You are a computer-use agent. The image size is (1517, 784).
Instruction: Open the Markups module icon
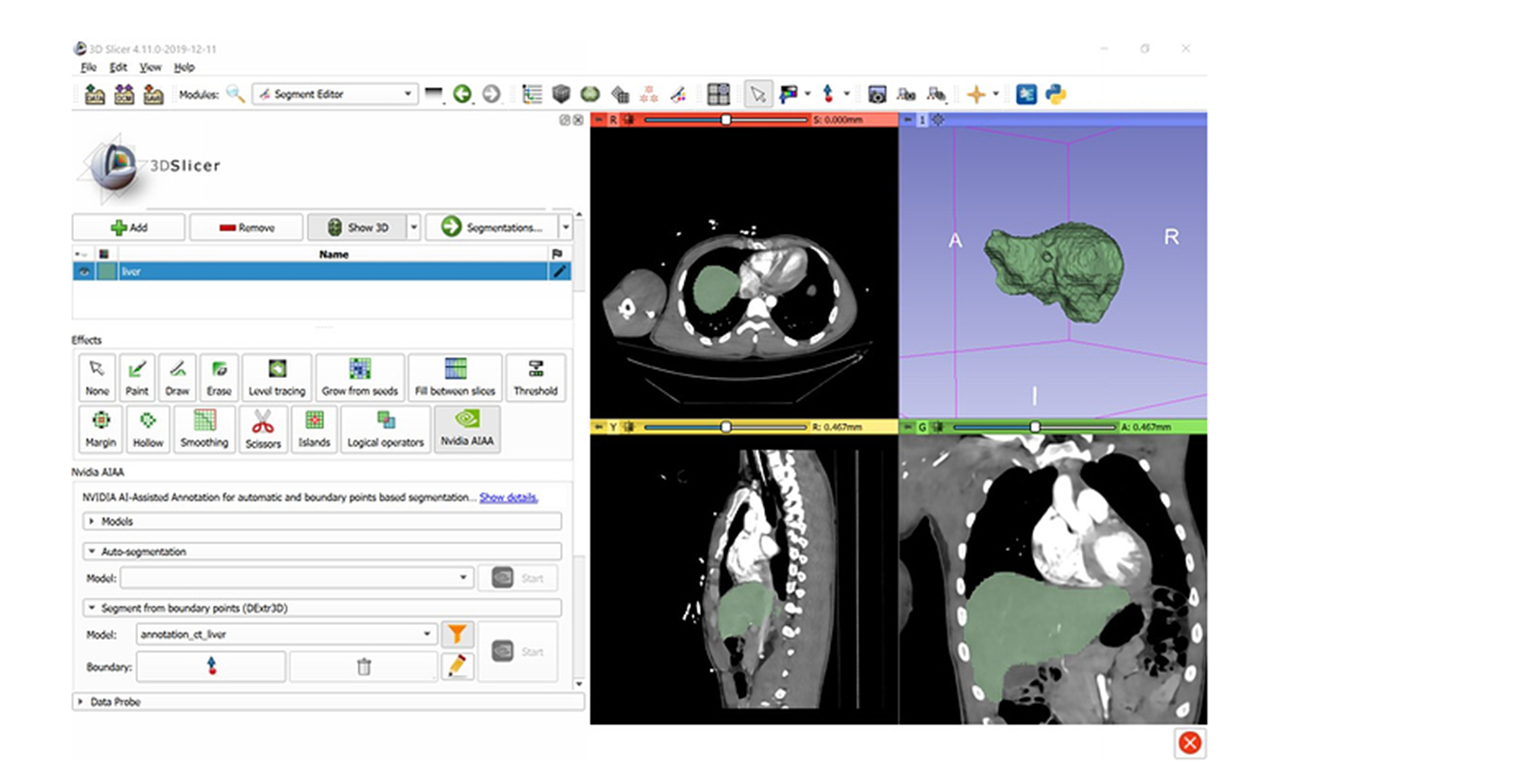point(649,94)
